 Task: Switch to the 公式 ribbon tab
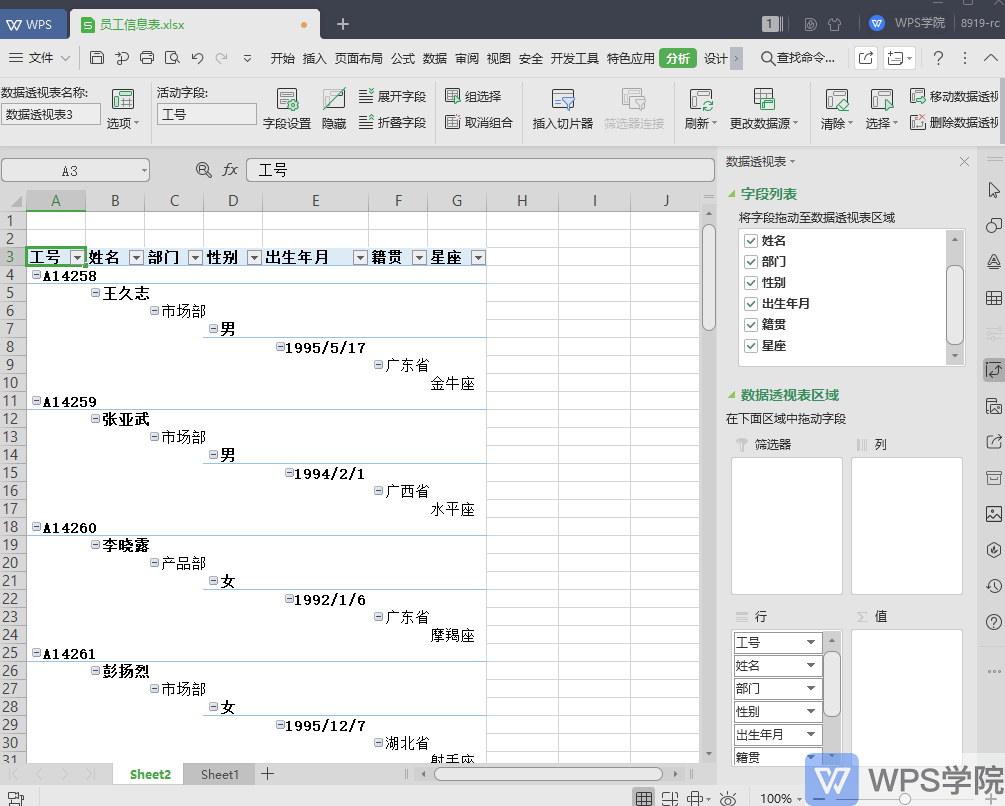click(x=403, y=58)
